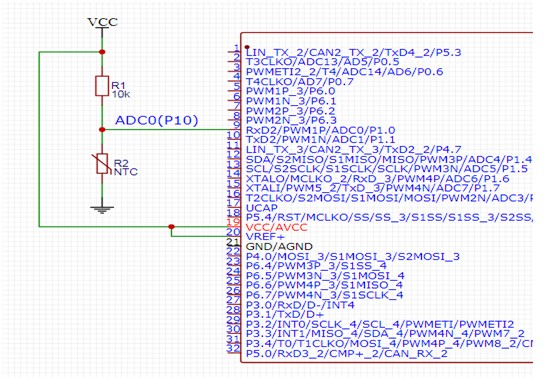Click the P4.0/MOSI_3/S1MOSI_3/S2MOSI_3 pin label
The height and width of the screenshot is (379, 556).
coord(353,256)
